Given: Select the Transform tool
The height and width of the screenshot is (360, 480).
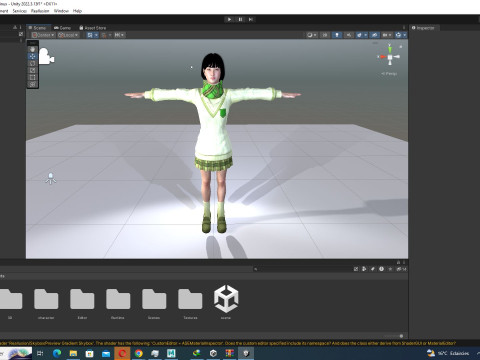Looking at the screenshot, I should pyautogui.click(x=33, y=84).
